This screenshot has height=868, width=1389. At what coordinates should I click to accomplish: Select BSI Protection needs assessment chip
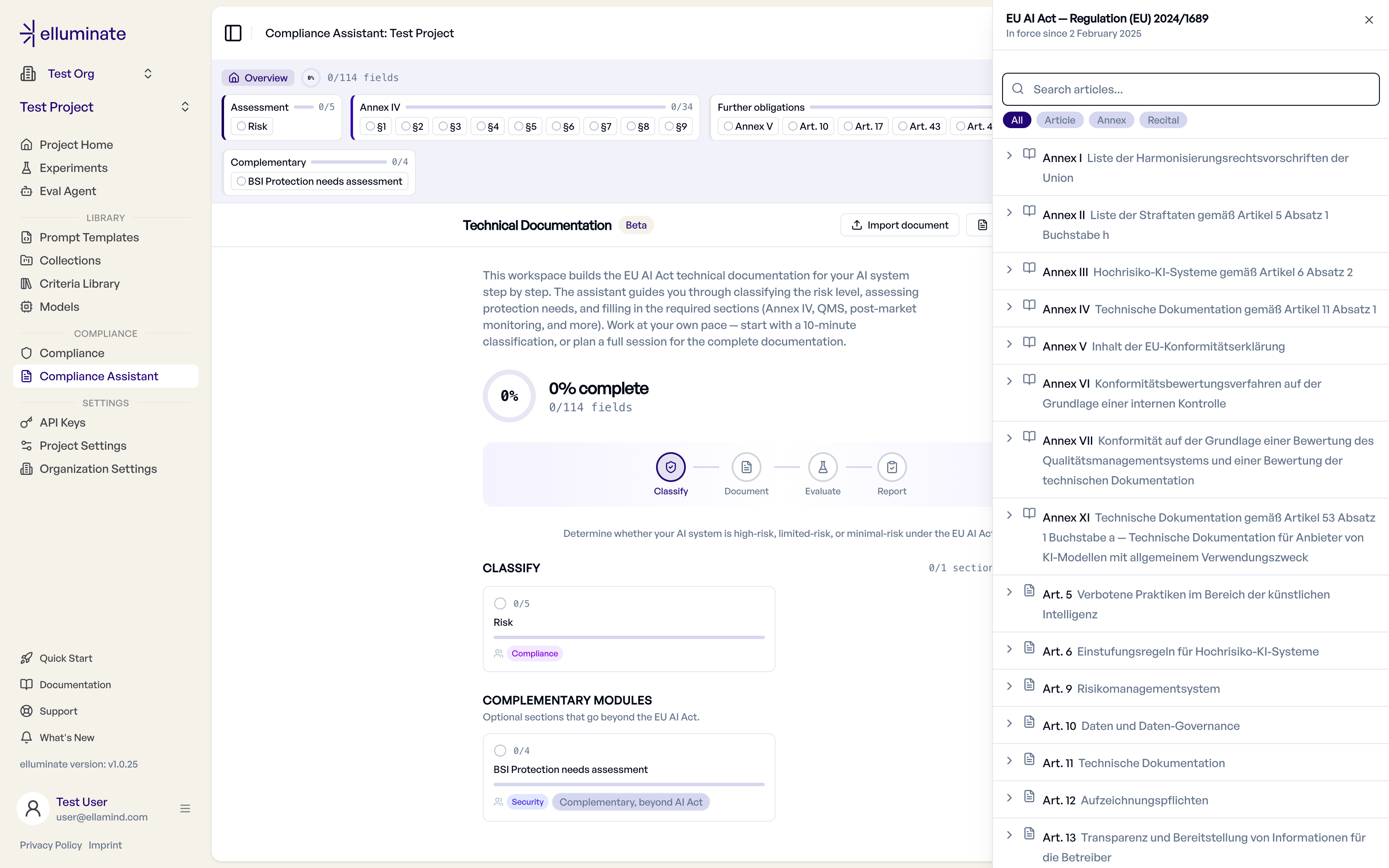click(320, 181)
